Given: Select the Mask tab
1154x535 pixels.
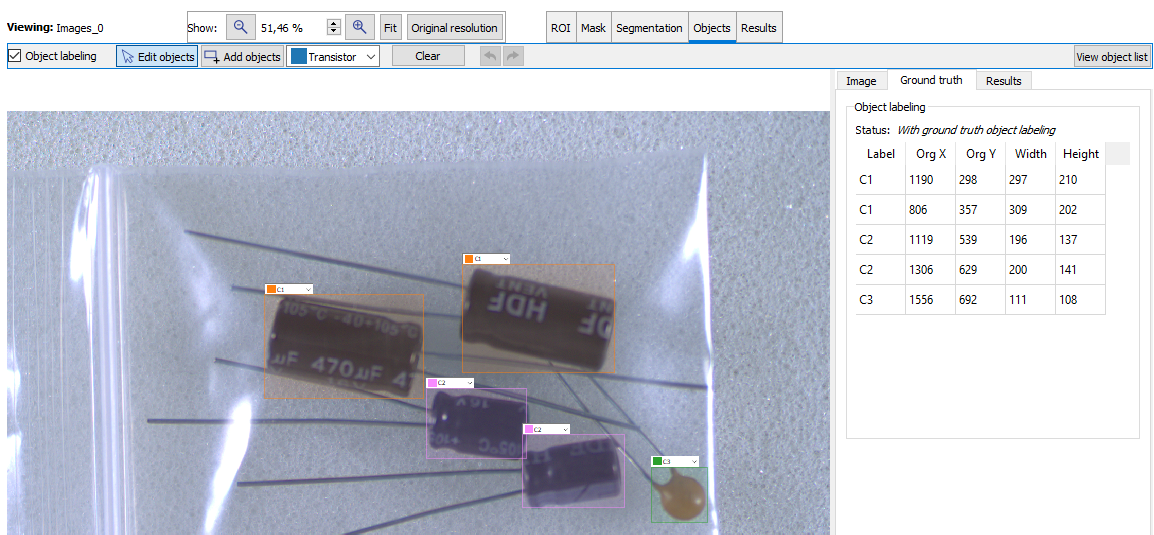Looking at the screenshot, I should pos(593,28).
